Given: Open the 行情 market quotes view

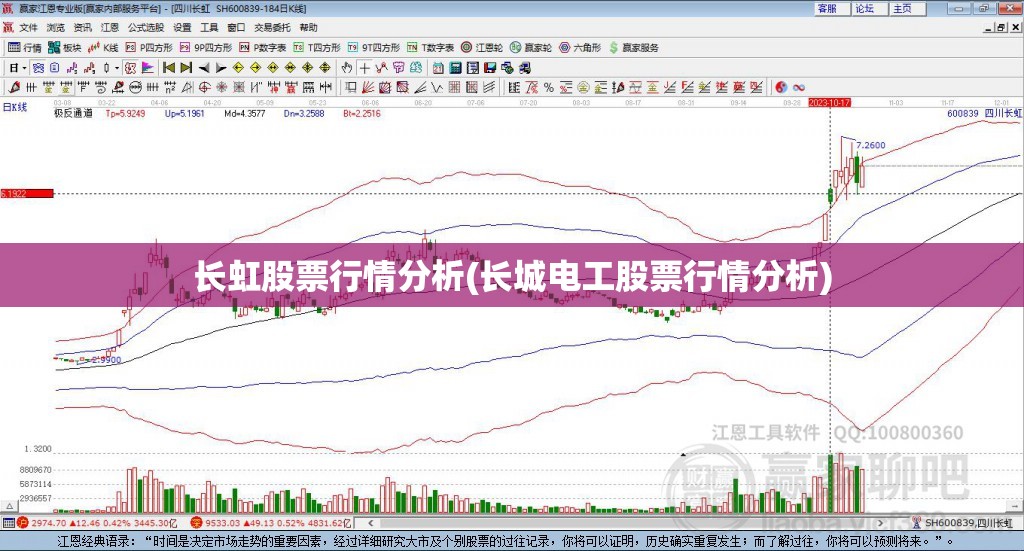Looking at the screenshot, I should point(24,48).
